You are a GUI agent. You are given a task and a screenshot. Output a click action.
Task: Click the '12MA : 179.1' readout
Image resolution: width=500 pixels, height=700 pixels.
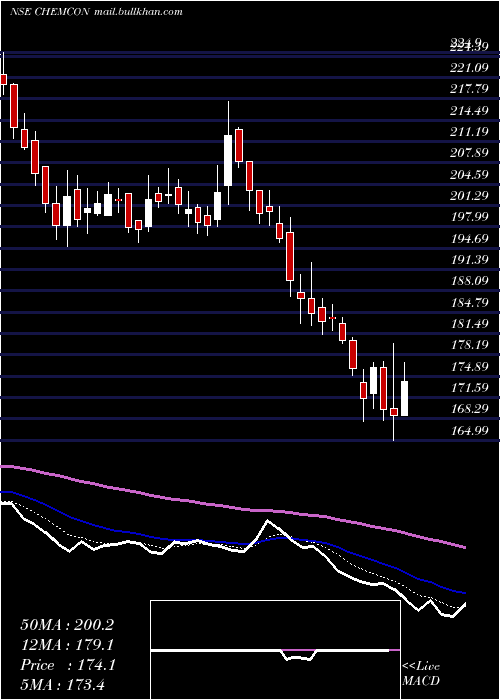coord(67,645)
